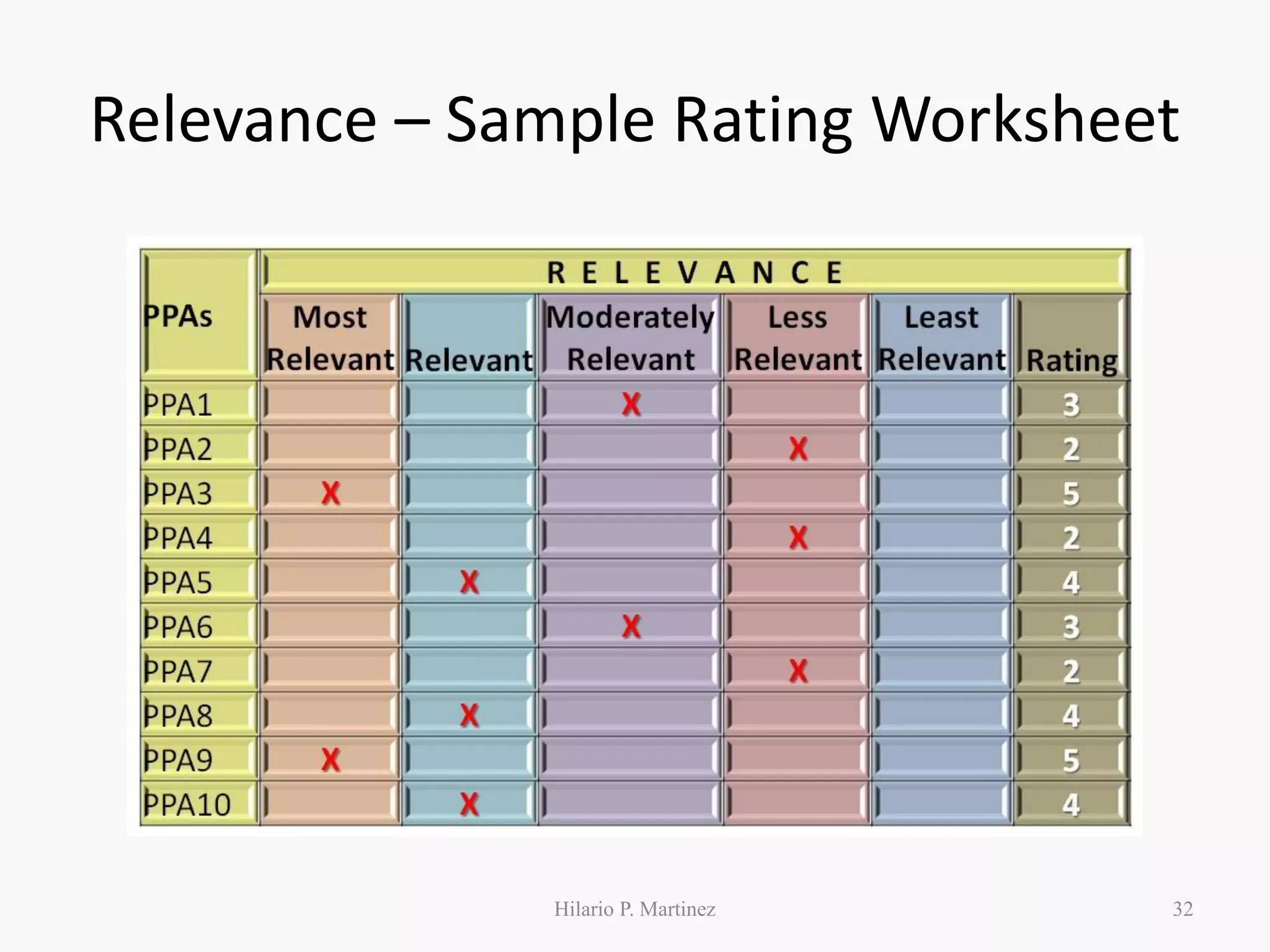The width and height of the screenshot is (1270, 952).
Task: Select the Moderately Relevant column header
Action: (x=631, y=338)
